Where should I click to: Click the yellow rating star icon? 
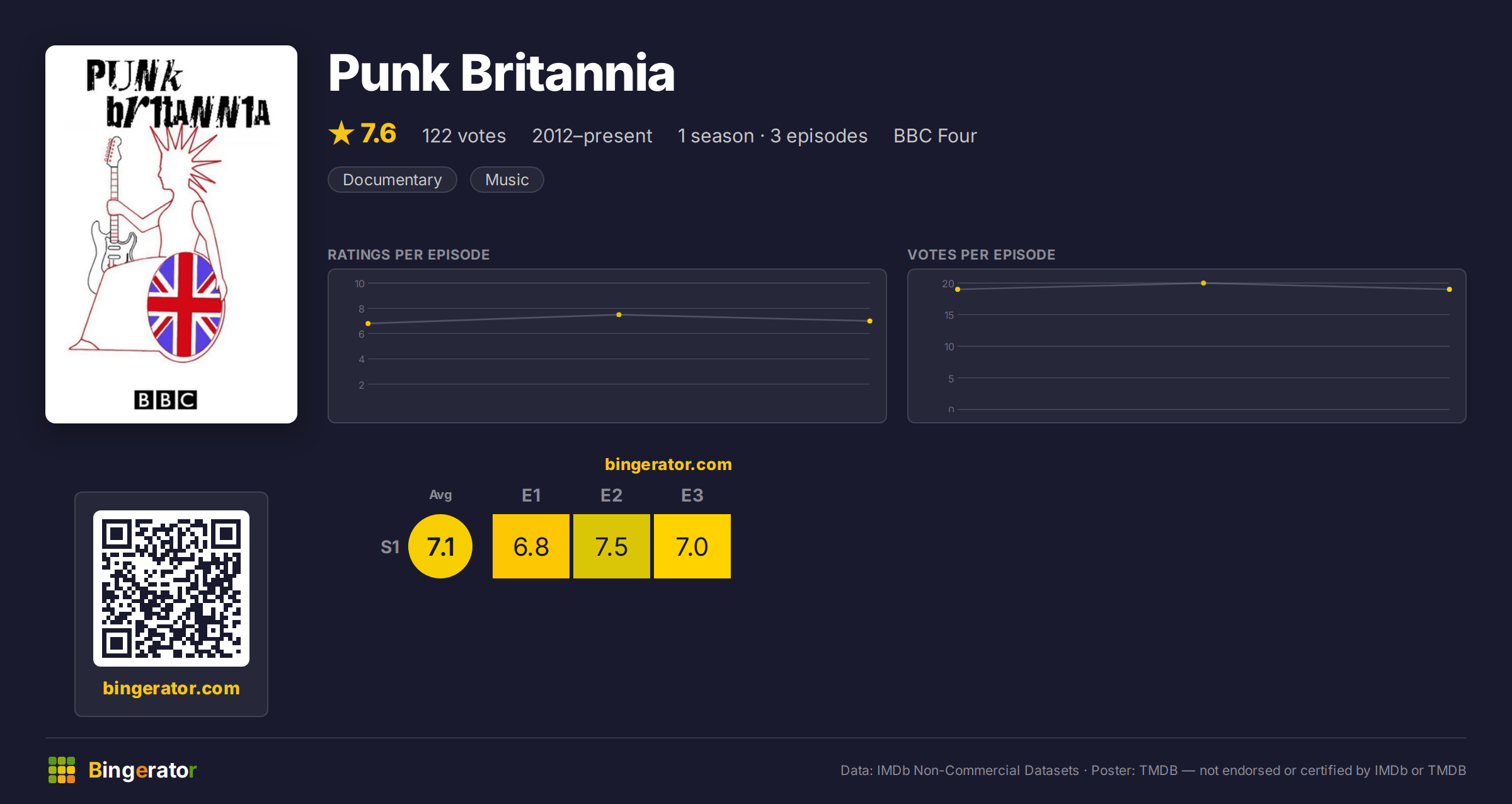[341, 133]
